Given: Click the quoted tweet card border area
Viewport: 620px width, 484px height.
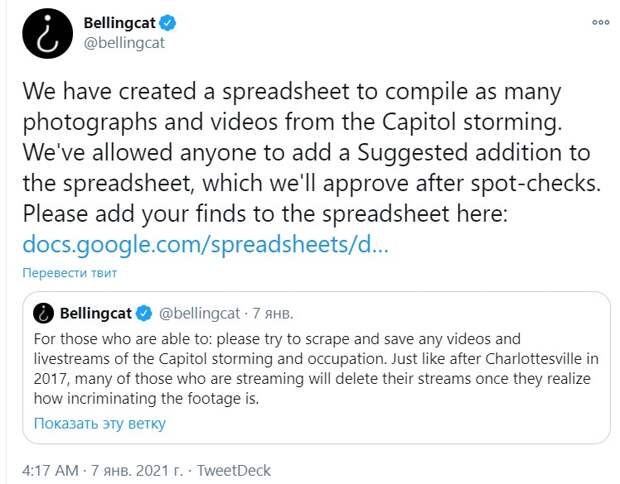Looking at the screenshot, I should (x=316, y=368).
